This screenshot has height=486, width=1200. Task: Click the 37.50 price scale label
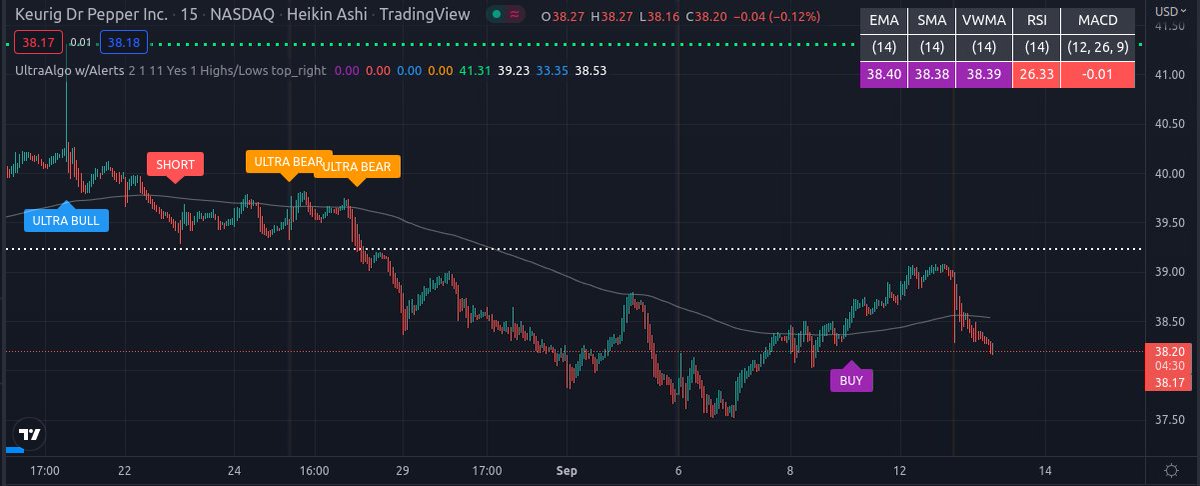click(x=1169, y=420)
